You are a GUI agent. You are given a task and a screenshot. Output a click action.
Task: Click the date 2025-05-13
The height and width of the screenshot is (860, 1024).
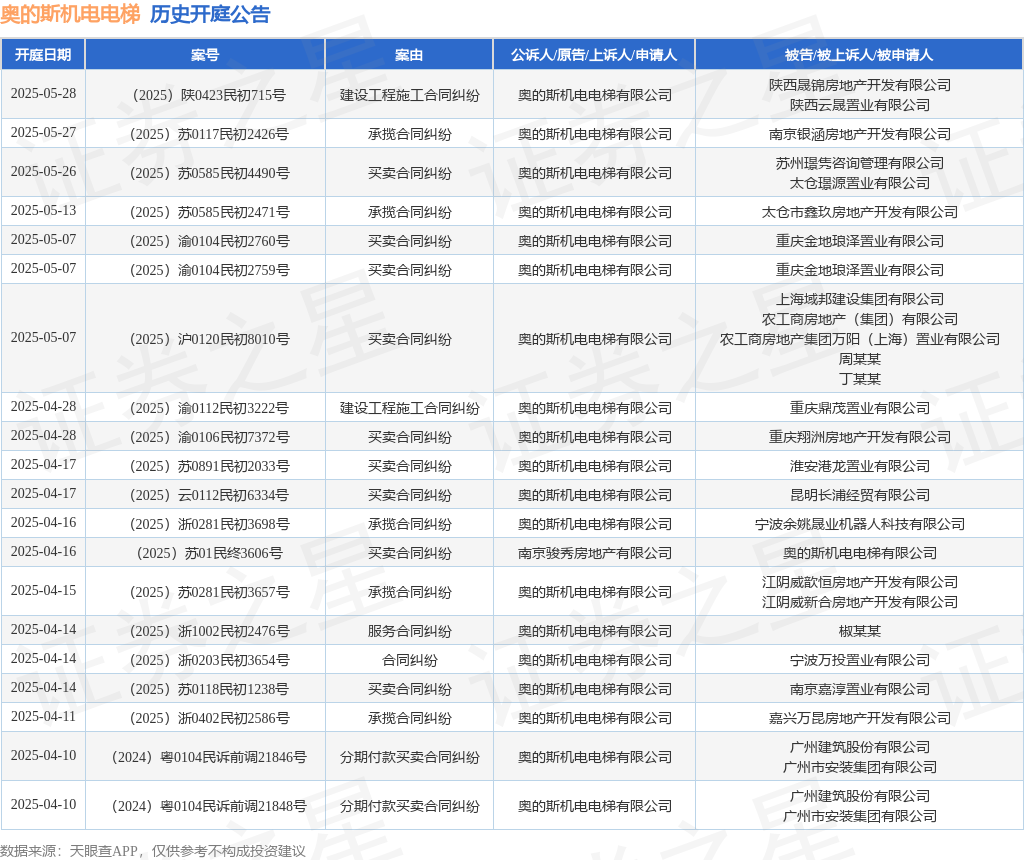pos(43,210)
